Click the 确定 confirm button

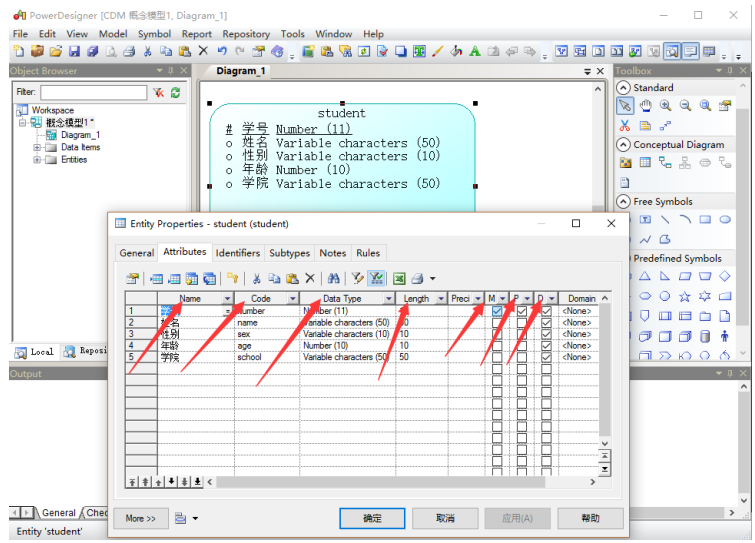point(372,518)
